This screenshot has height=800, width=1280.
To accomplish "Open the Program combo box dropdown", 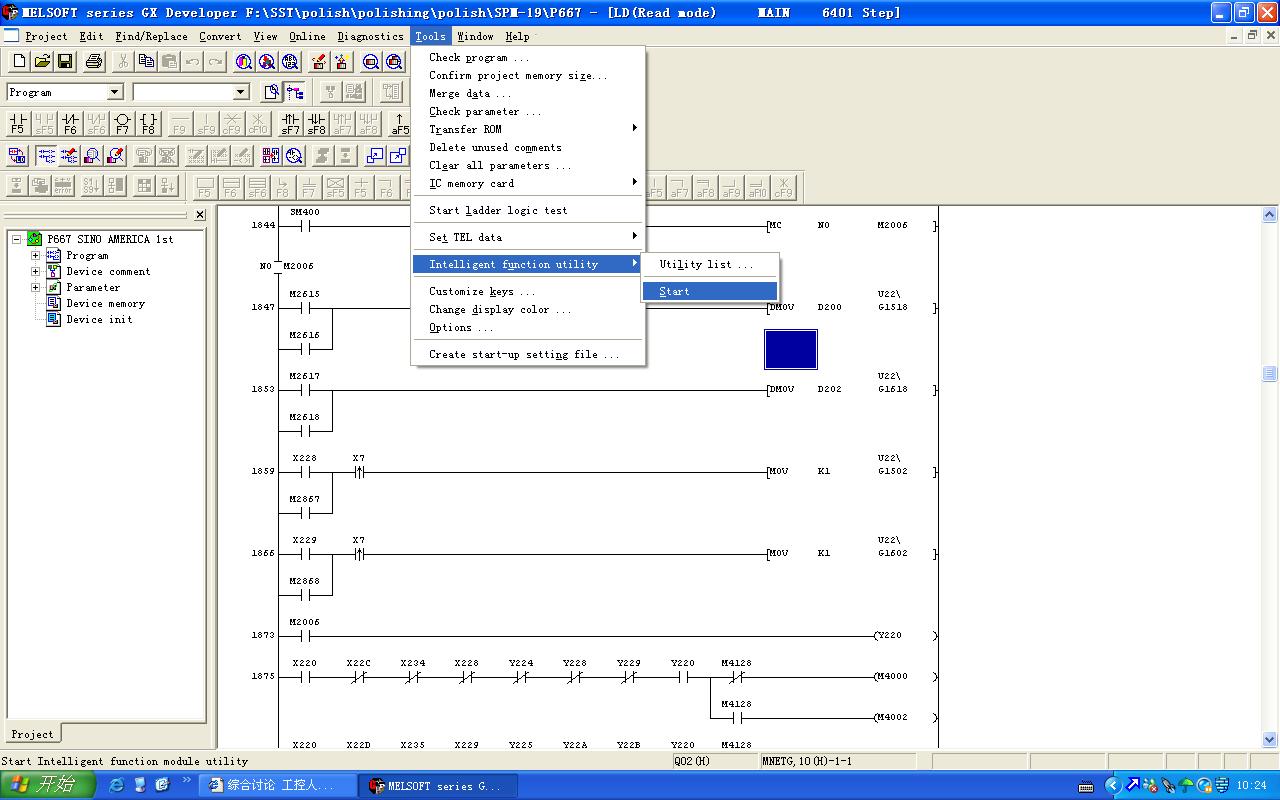I will pyautogui.click(x=114, y=93).
